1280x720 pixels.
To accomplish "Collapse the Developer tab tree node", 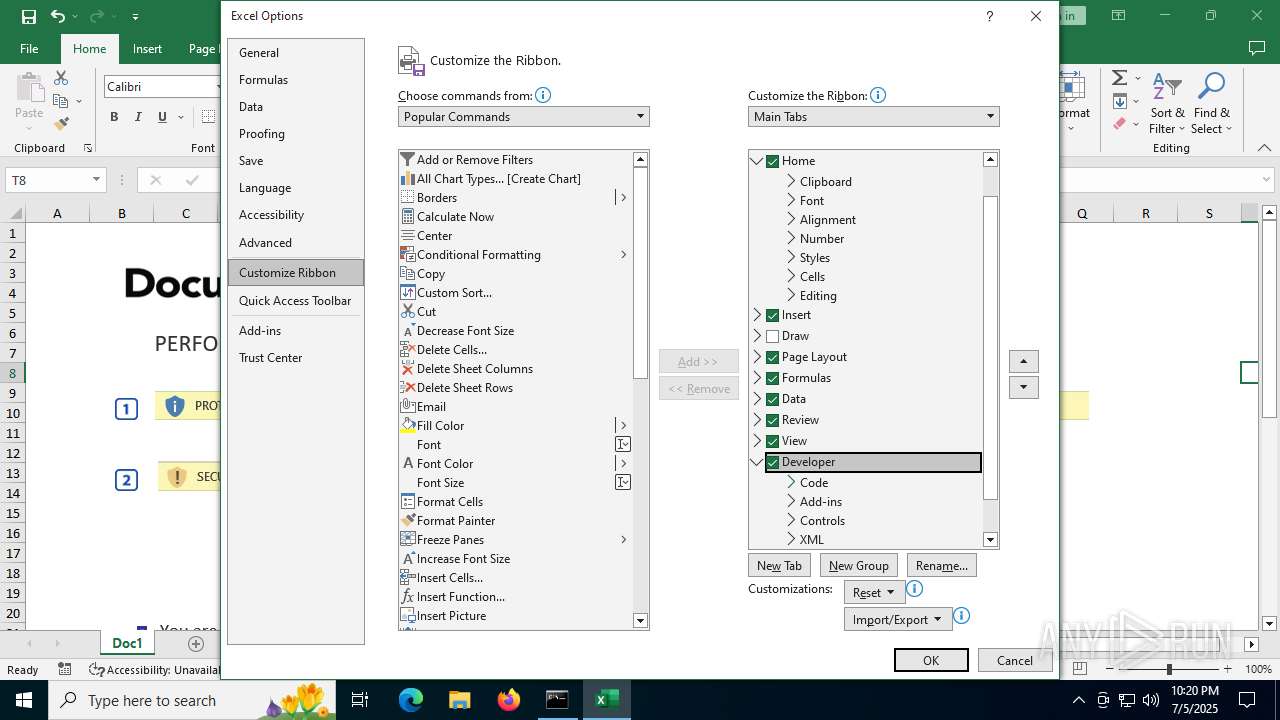I will pyautogui.click(x=757, y=462).
